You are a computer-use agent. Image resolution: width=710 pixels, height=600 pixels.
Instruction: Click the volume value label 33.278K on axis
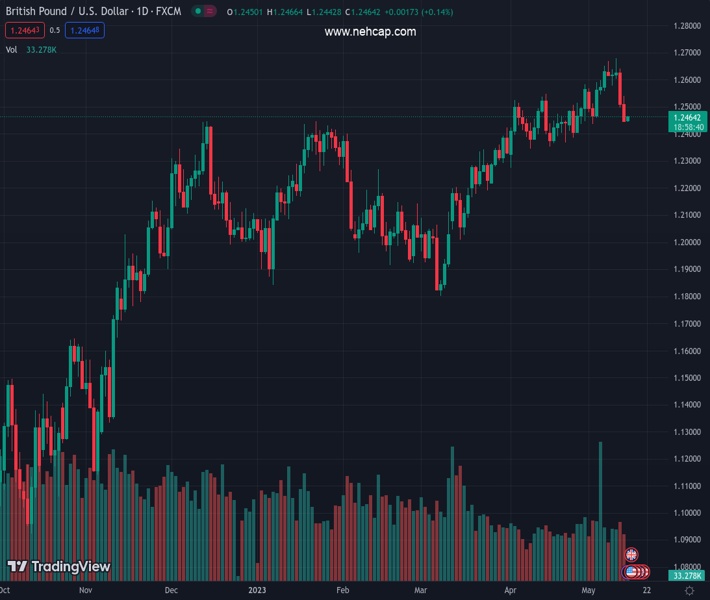(x=687, y=576)
